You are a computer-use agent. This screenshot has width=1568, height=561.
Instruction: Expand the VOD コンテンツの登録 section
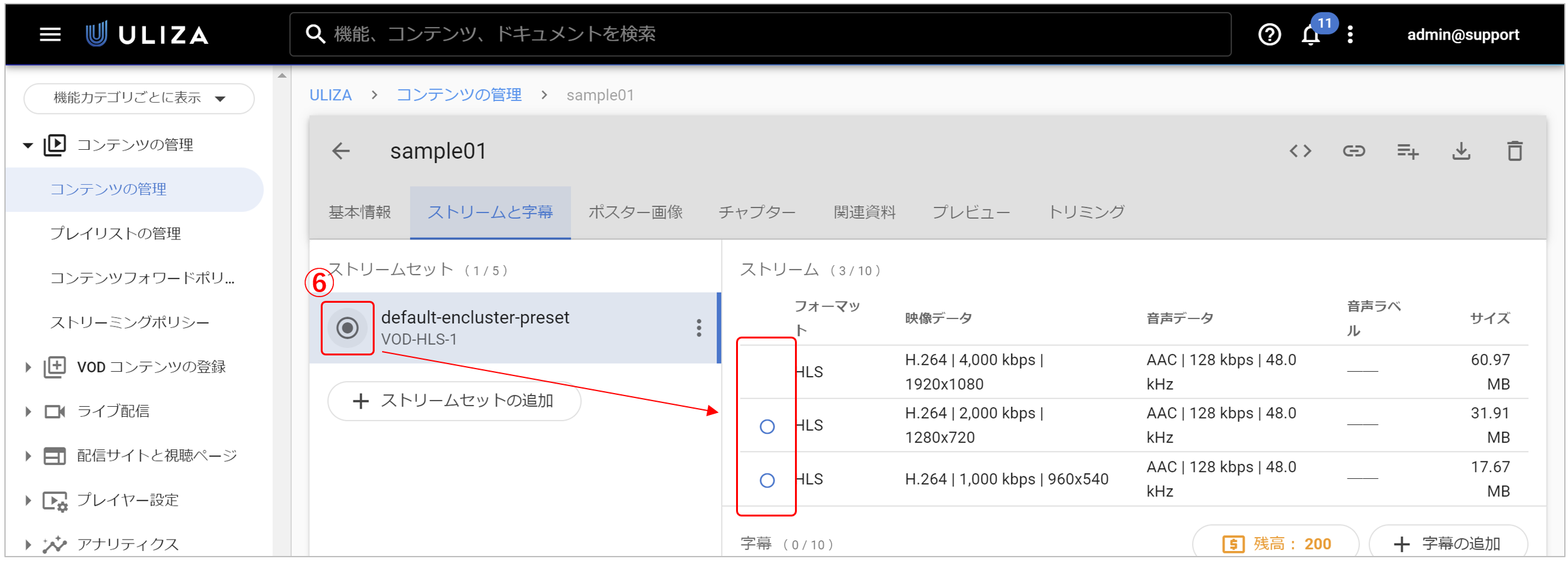pos(28,367)
